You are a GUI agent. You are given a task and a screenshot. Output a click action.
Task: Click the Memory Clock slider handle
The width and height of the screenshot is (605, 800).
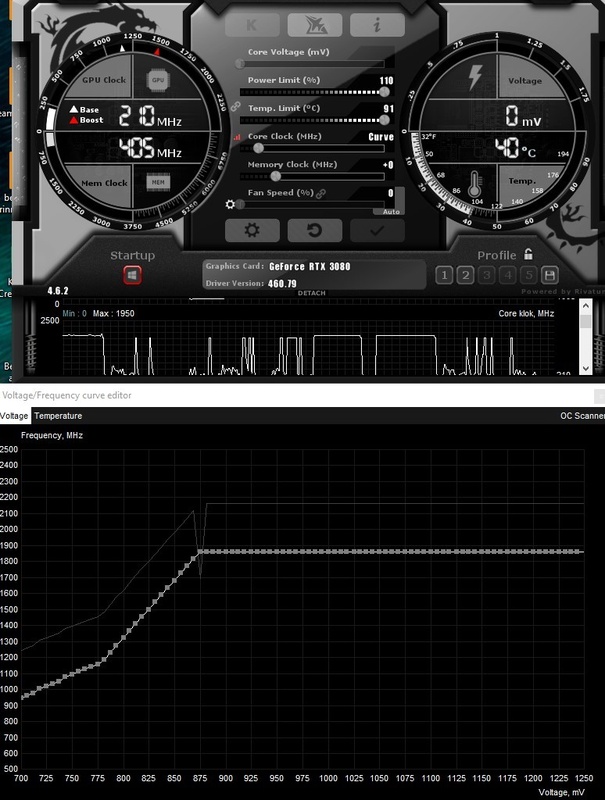coord(275,176)
